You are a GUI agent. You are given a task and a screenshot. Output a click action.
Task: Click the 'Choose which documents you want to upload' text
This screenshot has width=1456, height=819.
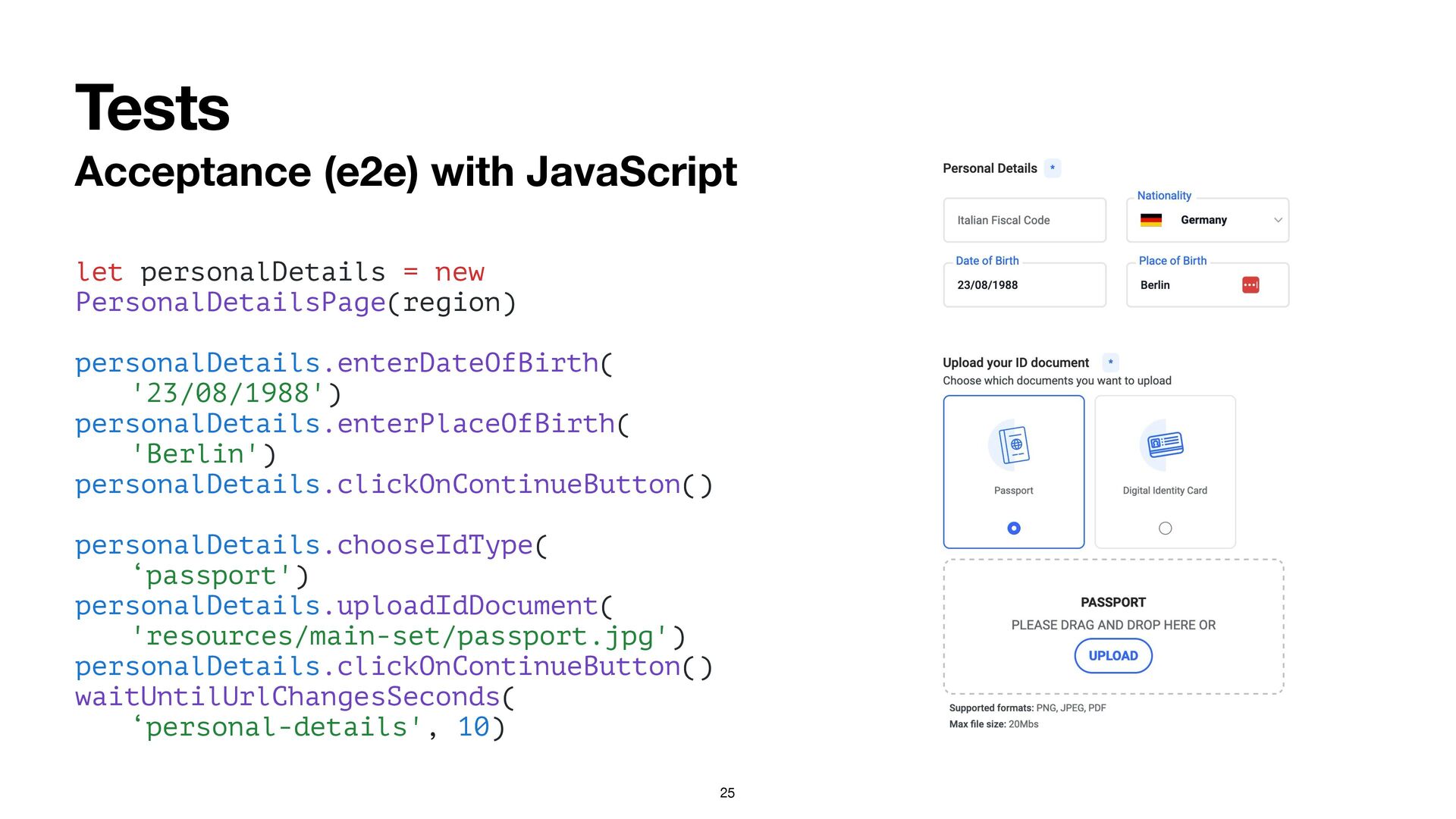[1057, 381]
